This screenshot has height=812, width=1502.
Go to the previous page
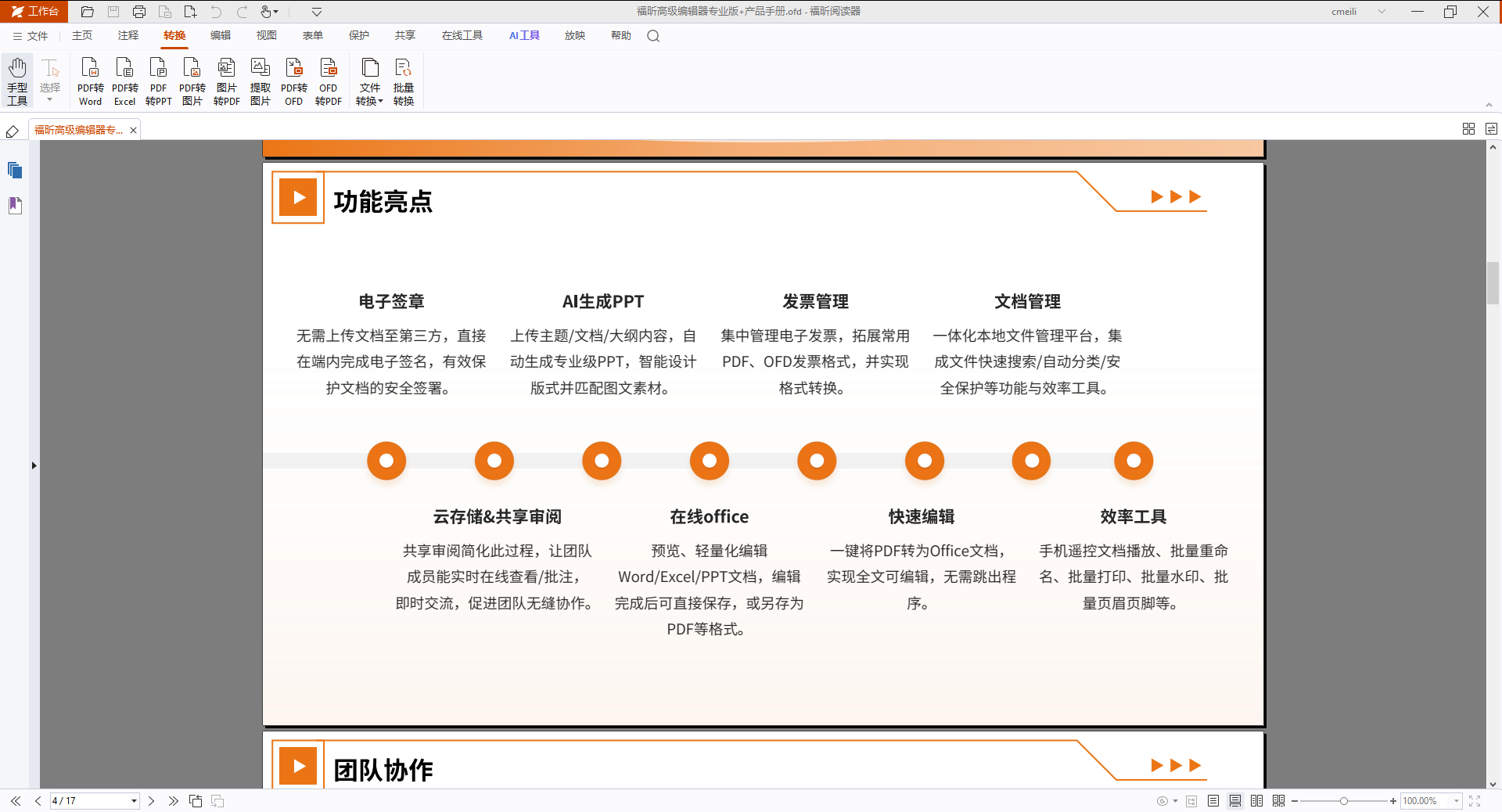(x=38, y=801)
